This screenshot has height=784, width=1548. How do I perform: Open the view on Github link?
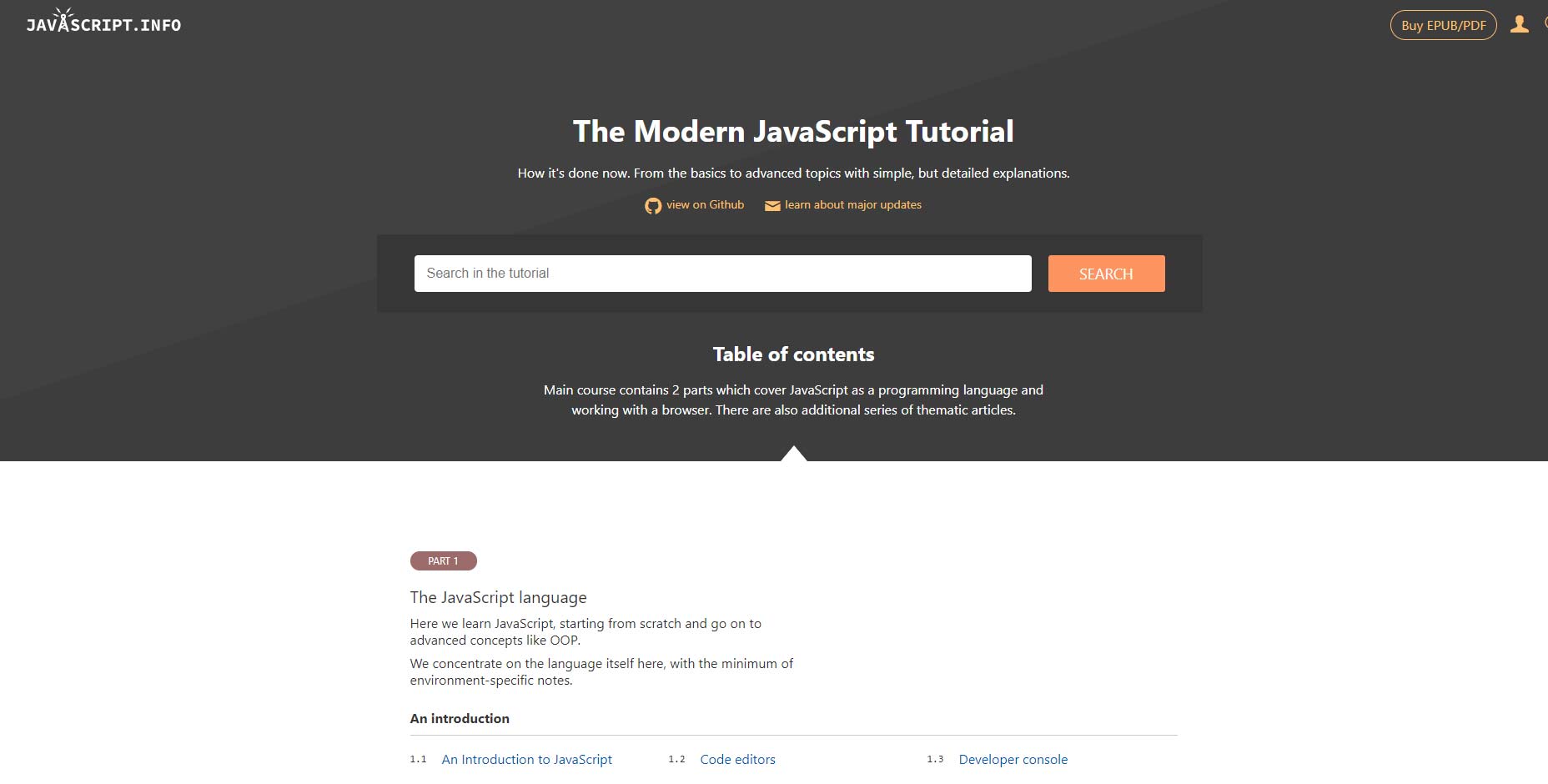705,204
